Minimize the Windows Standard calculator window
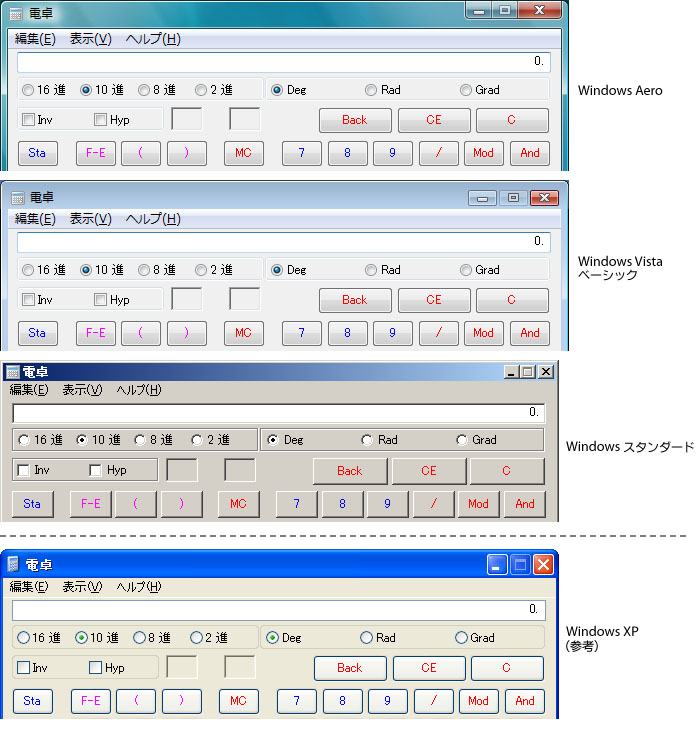 [x=511, y=372]
